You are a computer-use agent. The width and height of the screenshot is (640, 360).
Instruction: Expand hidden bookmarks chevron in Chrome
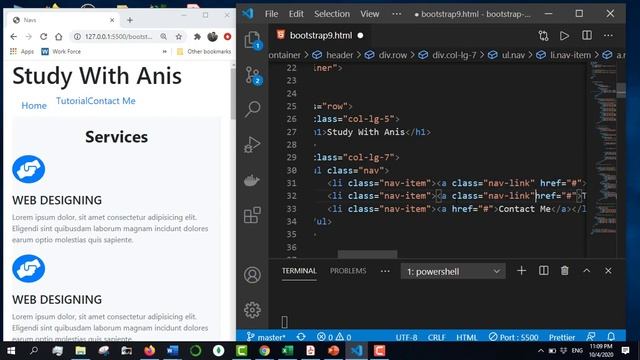tap(164, 51)
